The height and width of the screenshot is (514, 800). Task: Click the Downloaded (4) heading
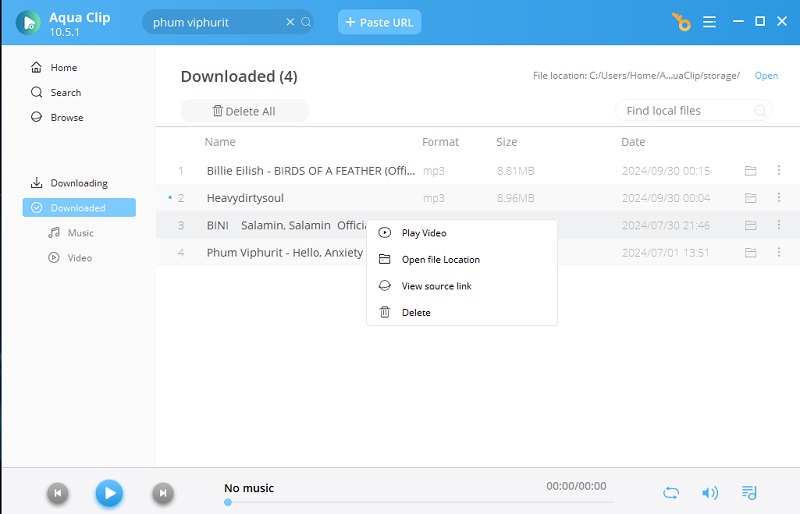click(x=239, y=77)
